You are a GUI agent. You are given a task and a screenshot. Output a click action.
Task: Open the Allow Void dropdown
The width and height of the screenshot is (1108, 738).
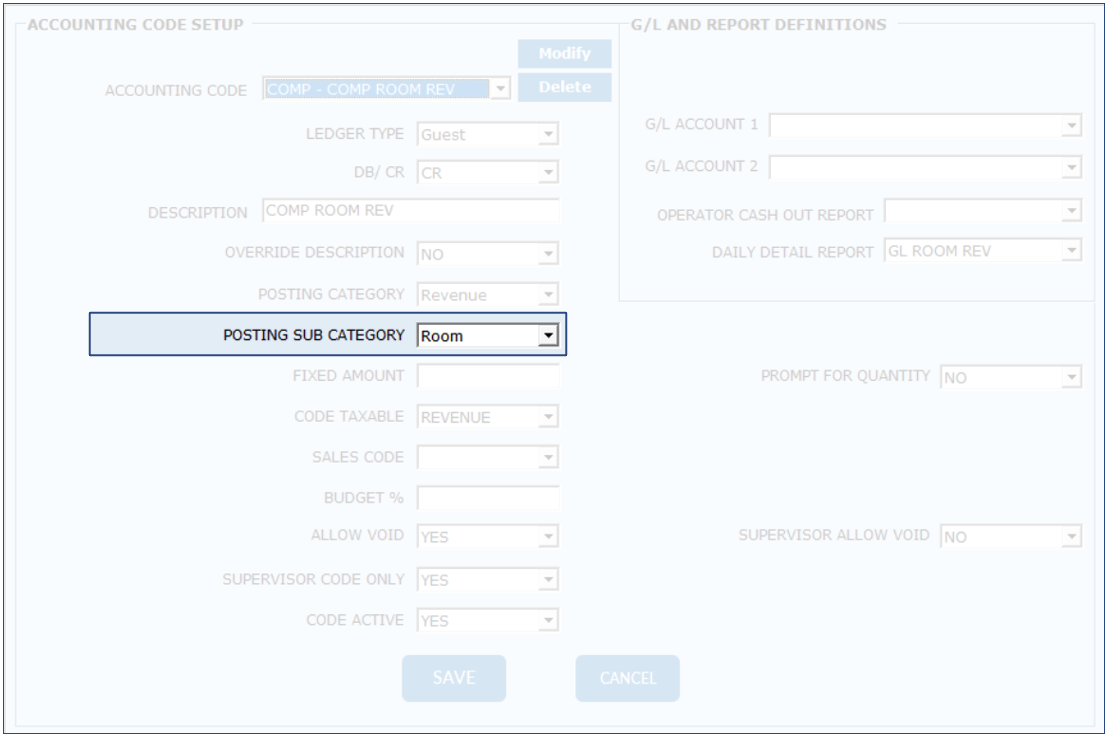pyautogui.click(x=547, y=537)
